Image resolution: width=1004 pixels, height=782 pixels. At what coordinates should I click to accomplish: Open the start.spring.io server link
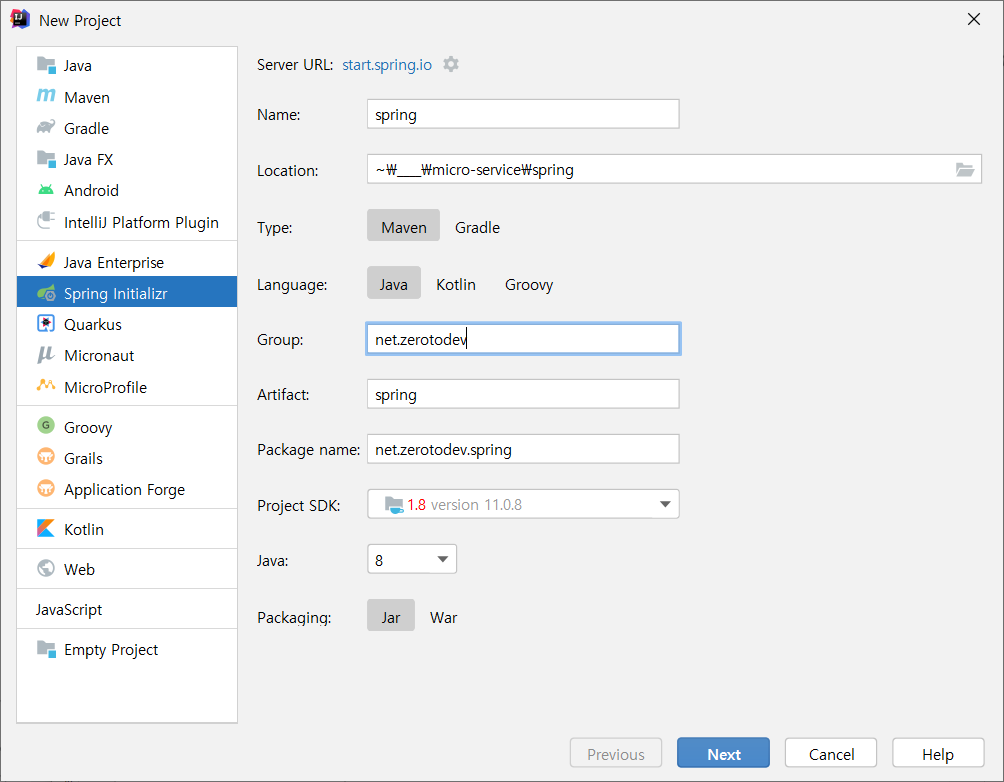387,65
